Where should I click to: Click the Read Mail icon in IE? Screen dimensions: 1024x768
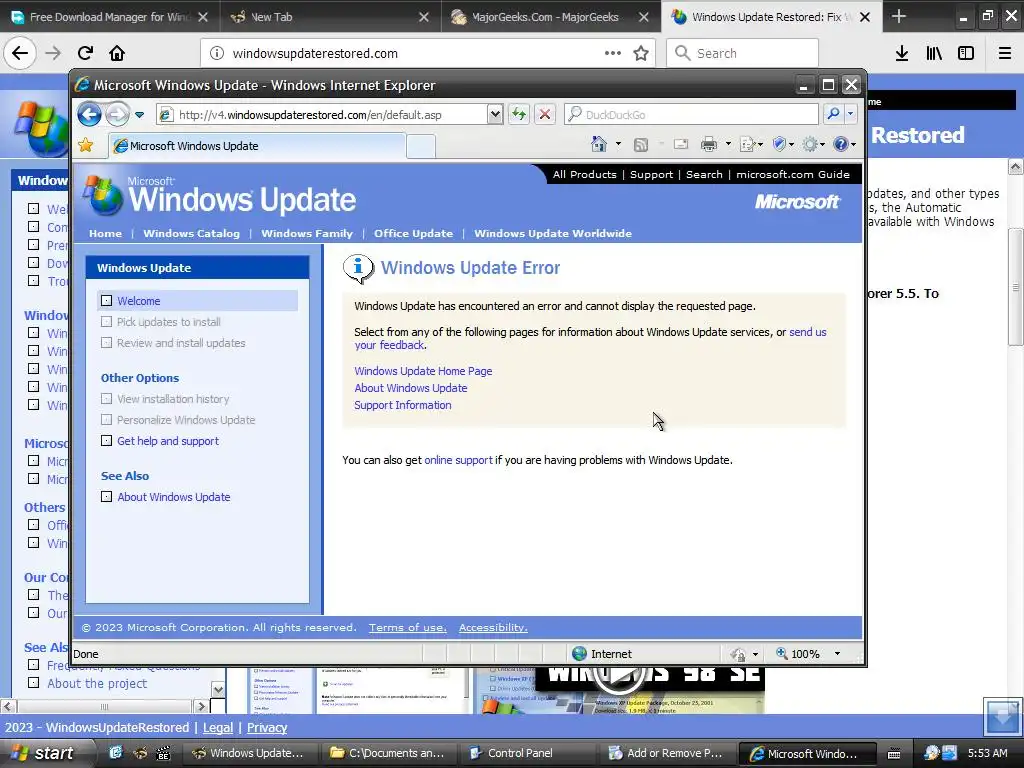(x=680, y=144)
